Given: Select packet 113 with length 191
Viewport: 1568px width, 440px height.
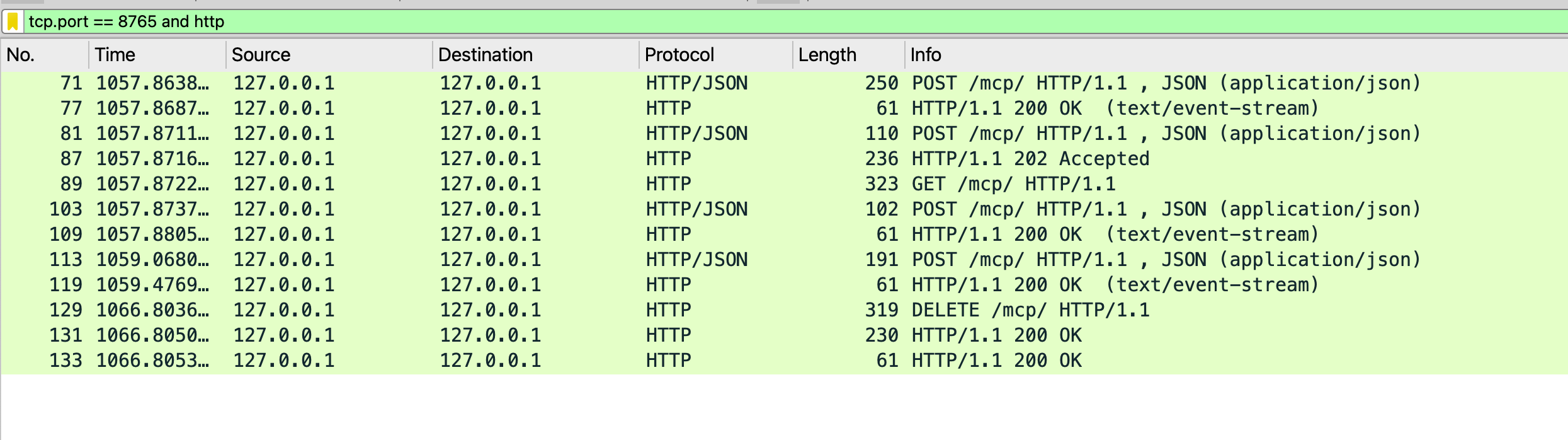Looking at the screenshot, I should [x=784, y=260].
